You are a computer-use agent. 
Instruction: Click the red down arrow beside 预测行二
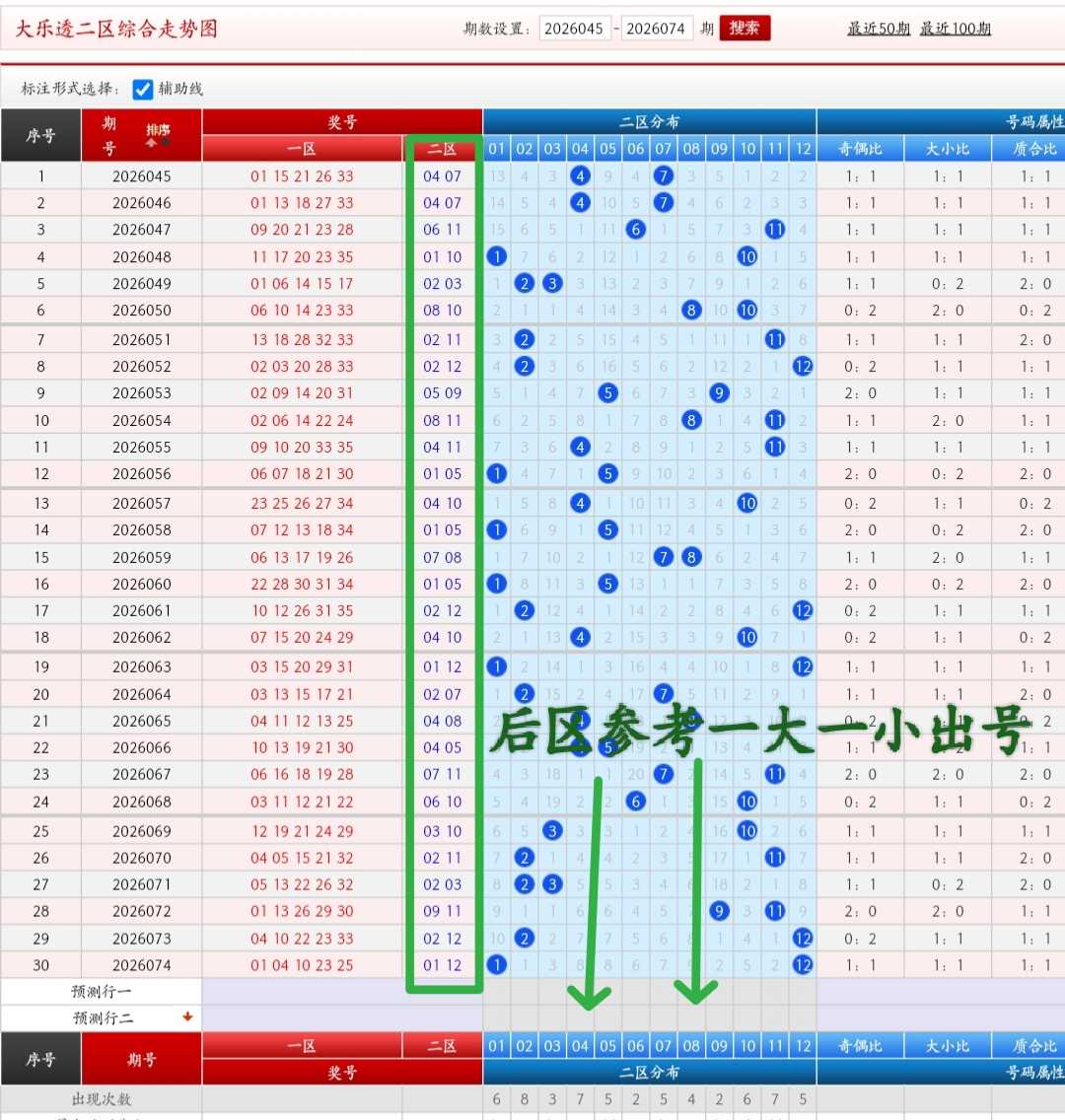(187, 1016)
